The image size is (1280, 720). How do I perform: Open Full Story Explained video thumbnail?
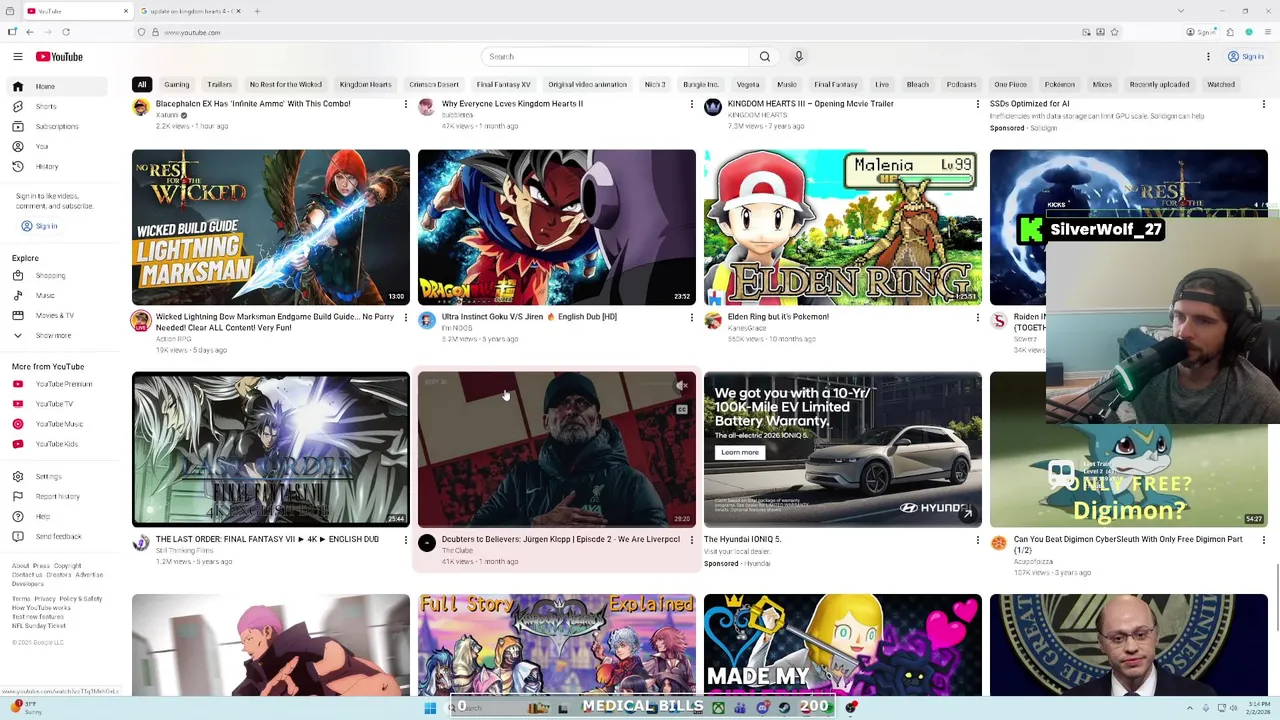coord(557,644)
